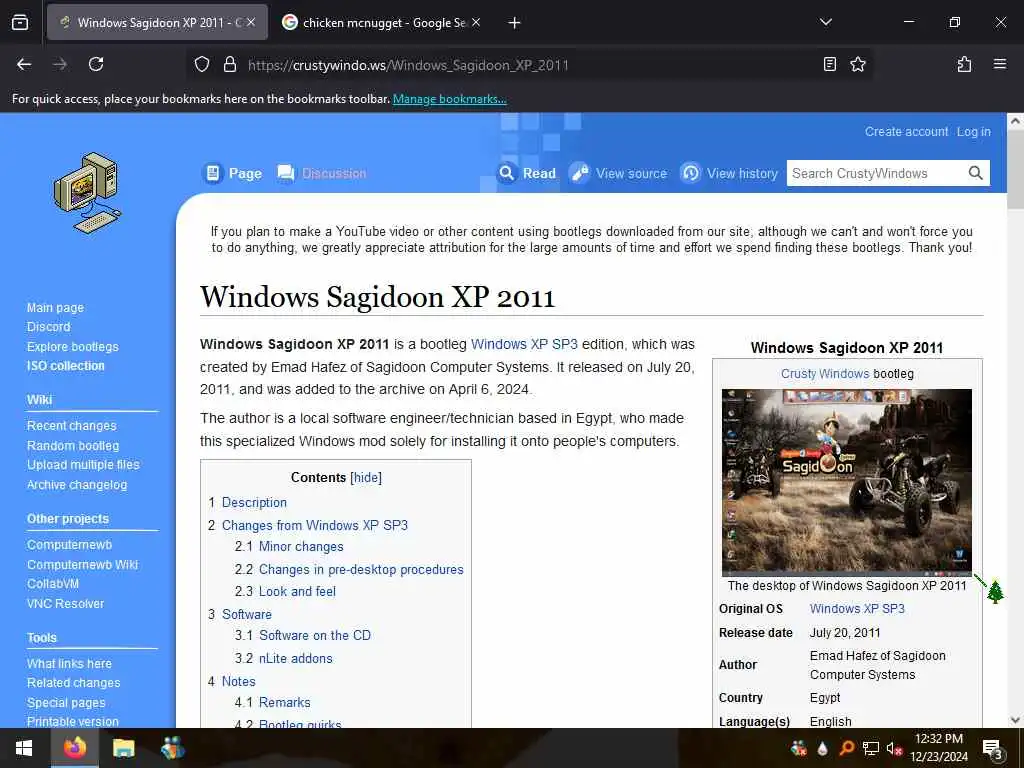Jump to Description in contents
Screen dimensions: 1024x768
(x=254, y=502)
